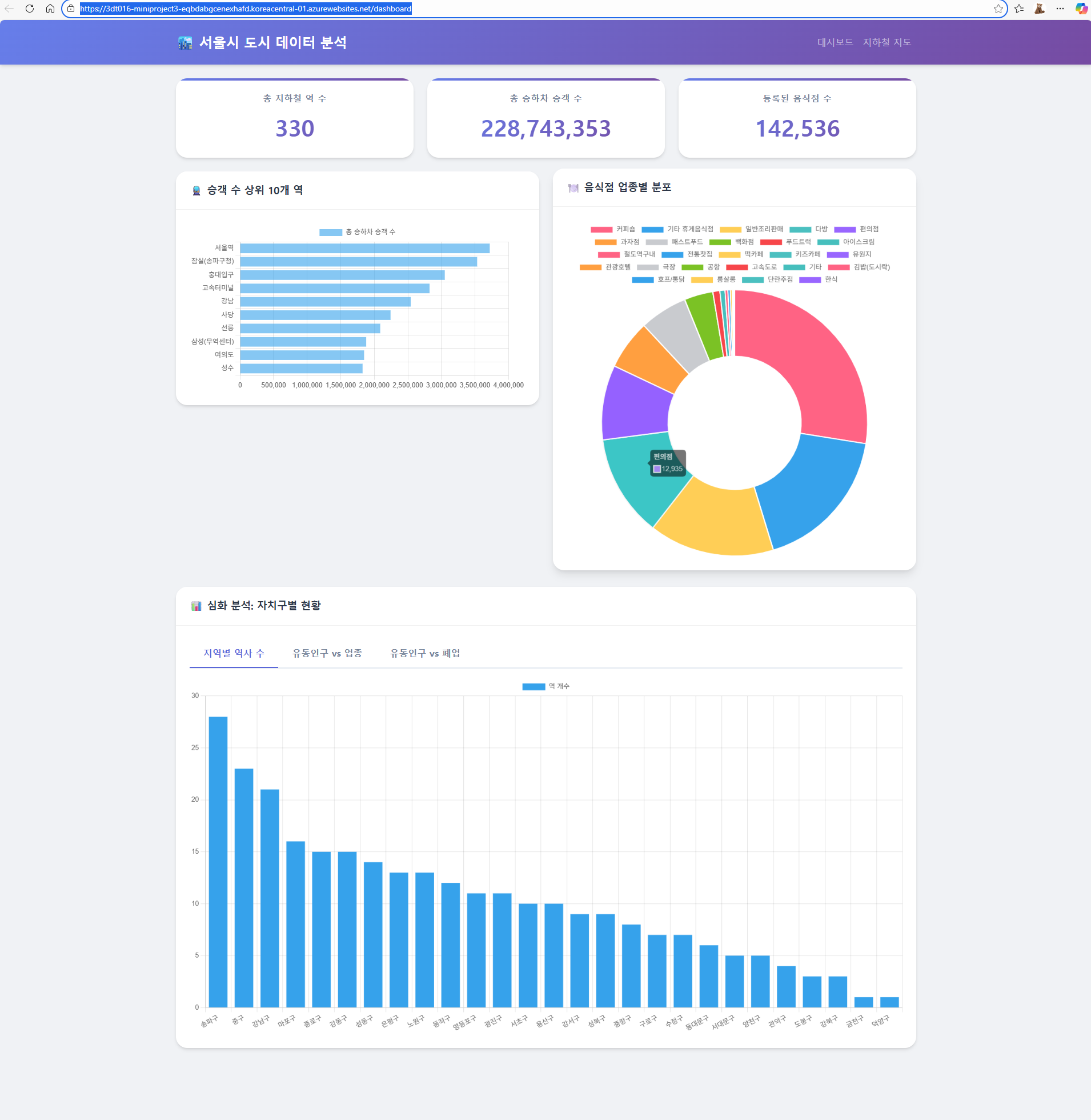Click the 일반조리판매 yellow legend swatch
The height and width of the screenshot is (1120, 1091).
click(730, 230)
